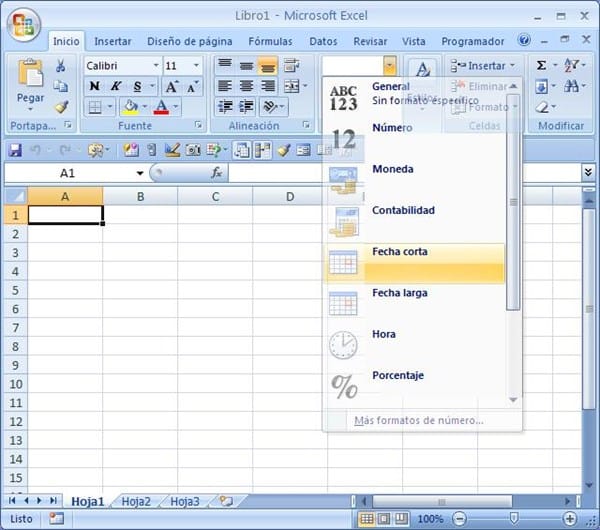This screenshot has height=530, width=600.
Task: Apply red font color A
Action: pos(161,107)
